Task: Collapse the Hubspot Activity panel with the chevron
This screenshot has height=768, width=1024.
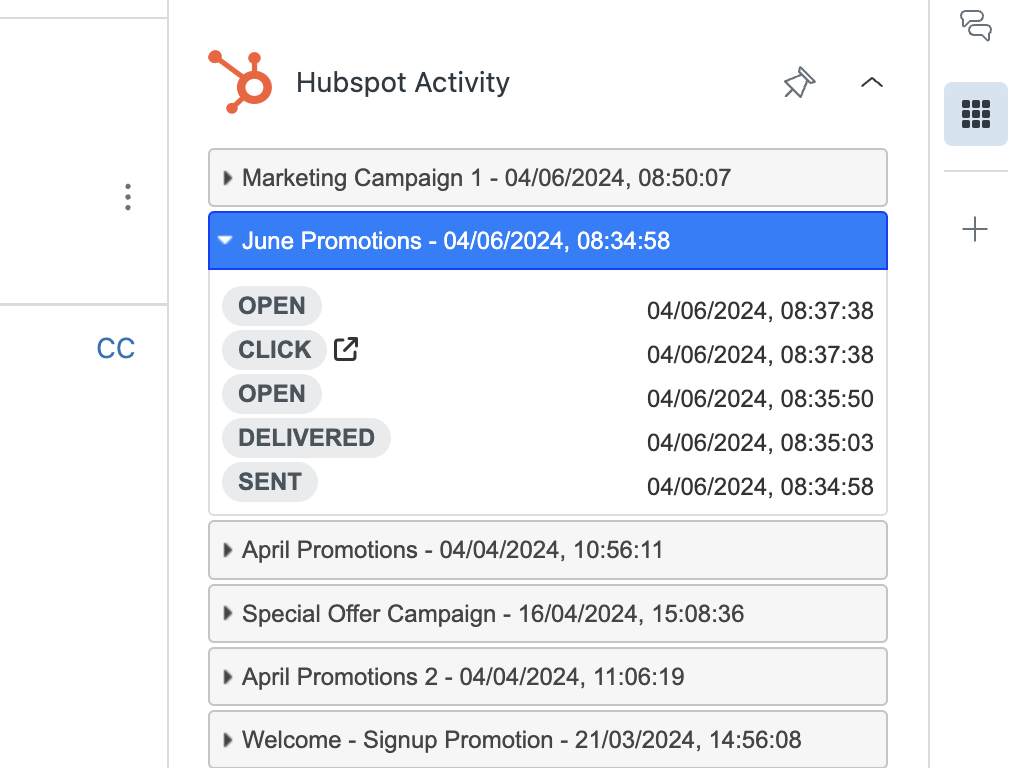Action: pos(872,84)
